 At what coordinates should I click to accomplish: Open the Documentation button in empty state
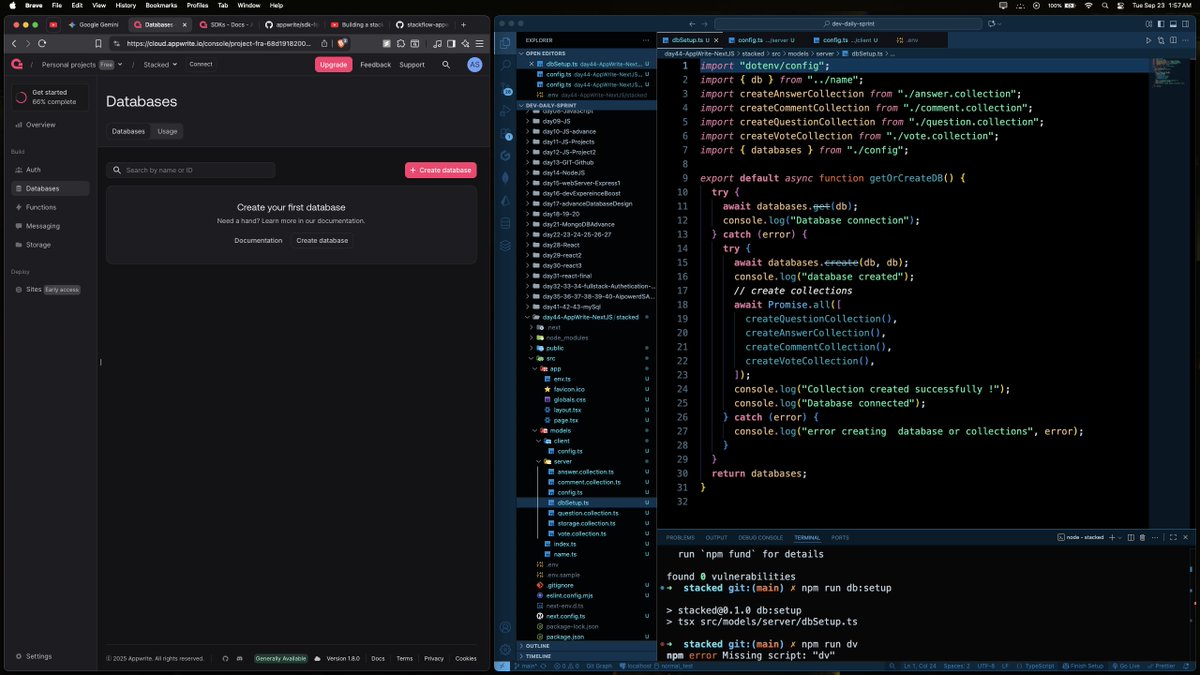258,240
